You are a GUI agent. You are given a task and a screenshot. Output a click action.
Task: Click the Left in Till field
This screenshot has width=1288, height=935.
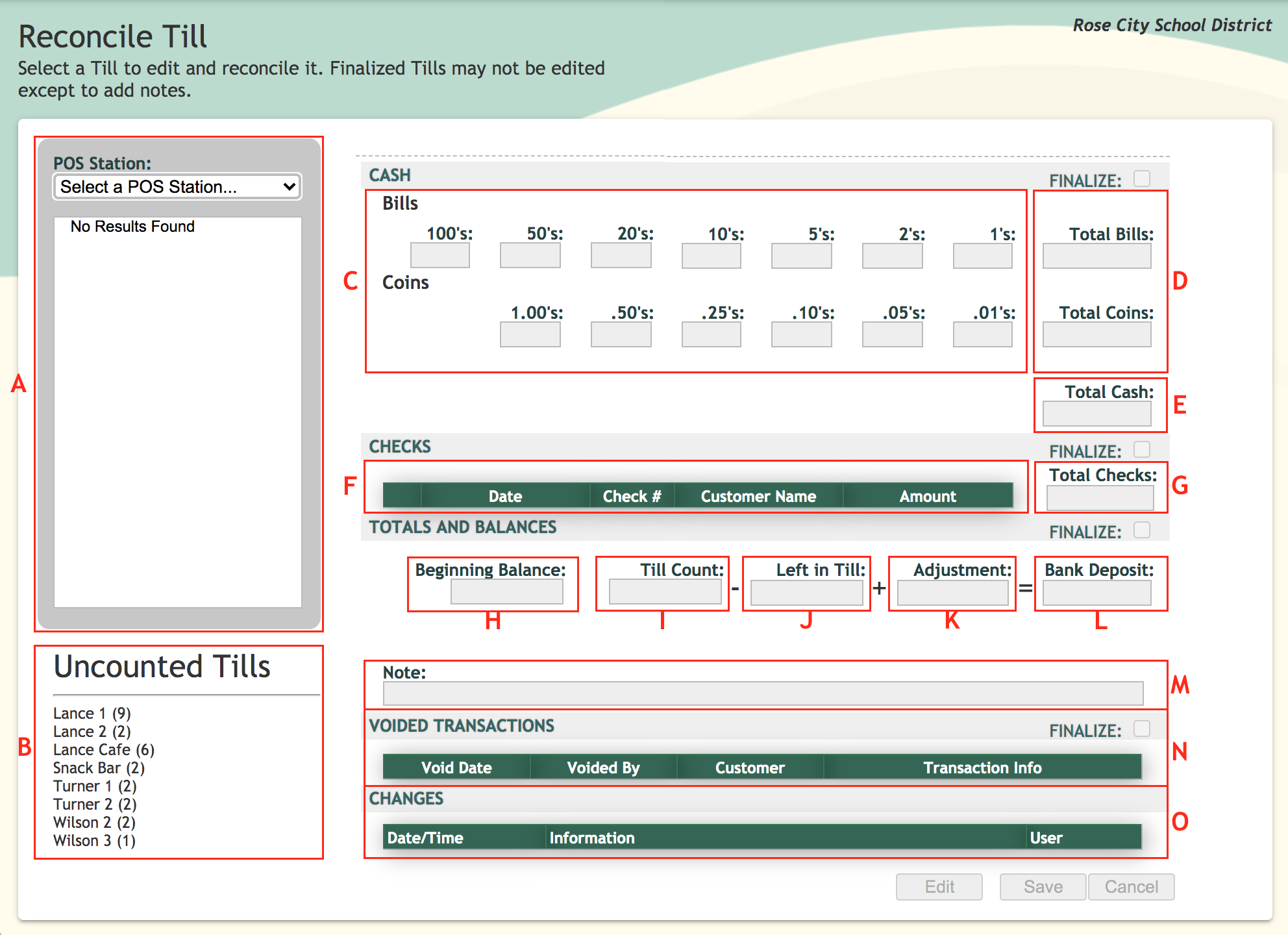click(x=806, y=593)
